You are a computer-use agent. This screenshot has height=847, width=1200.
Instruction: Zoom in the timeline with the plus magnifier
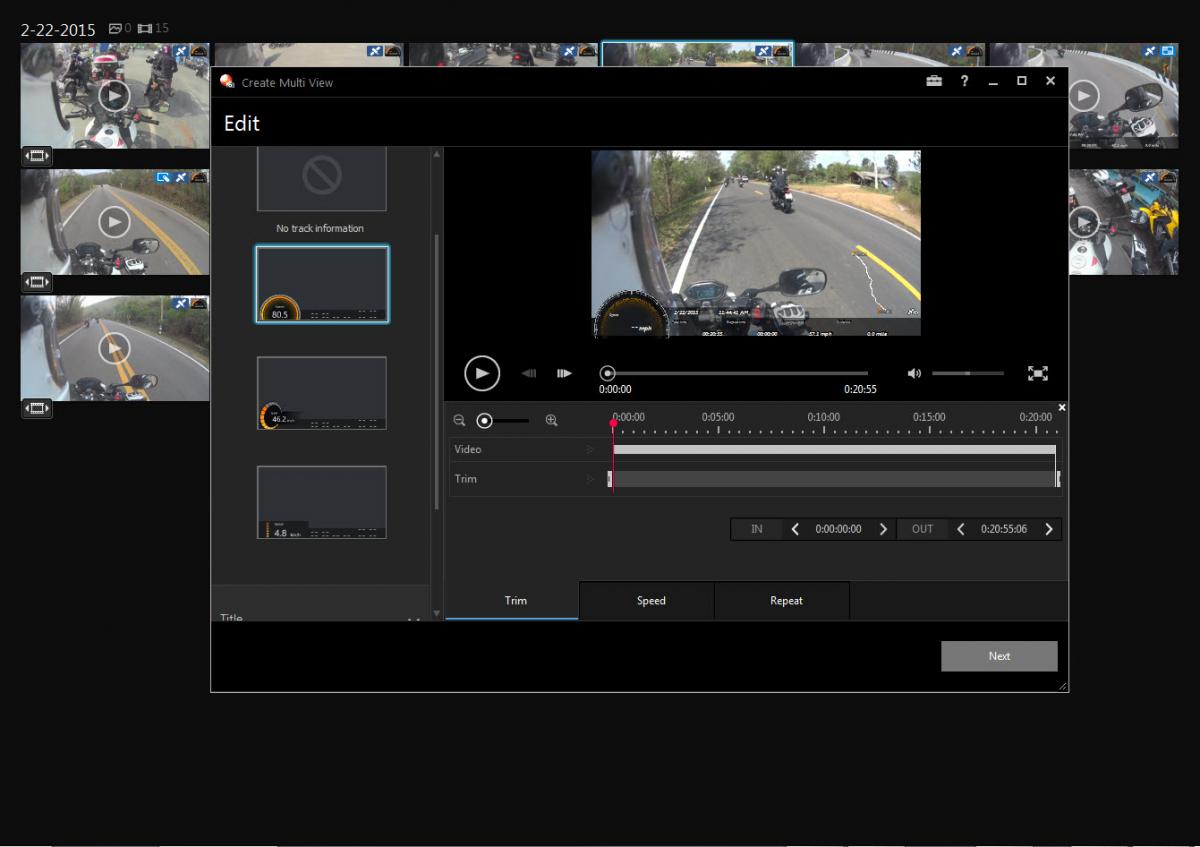tap(551, 421)
